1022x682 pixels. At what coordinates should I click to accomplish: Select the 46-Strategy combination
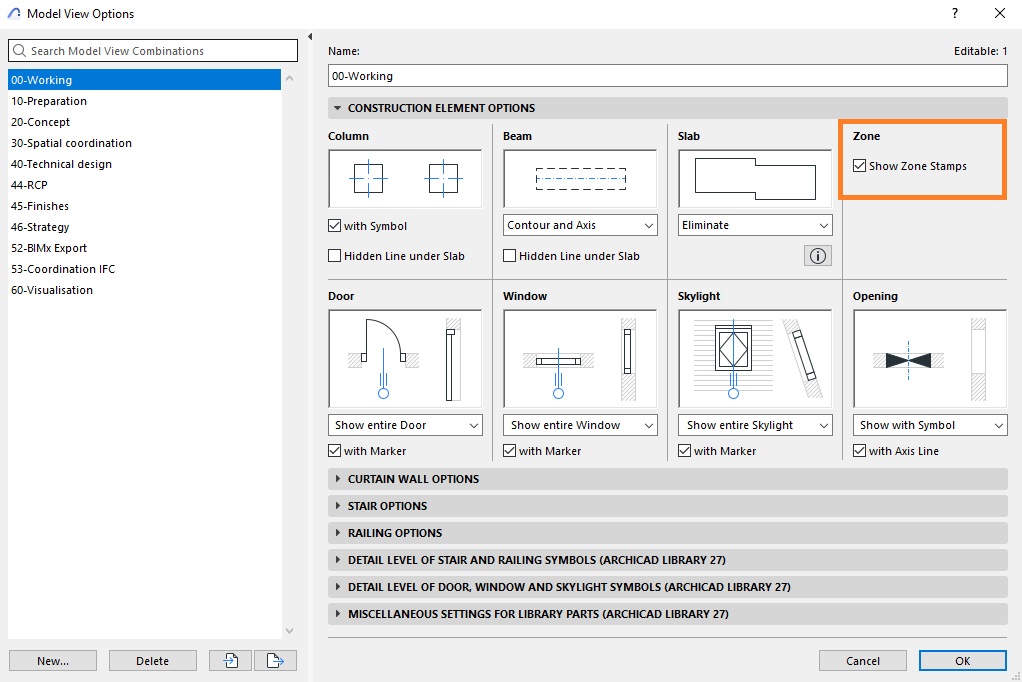tap(145, 227)
